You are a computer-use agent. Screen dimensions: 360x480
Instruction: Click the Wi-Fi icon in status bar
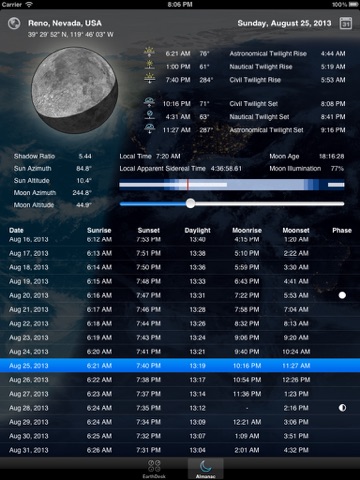[x=29, y=4]
